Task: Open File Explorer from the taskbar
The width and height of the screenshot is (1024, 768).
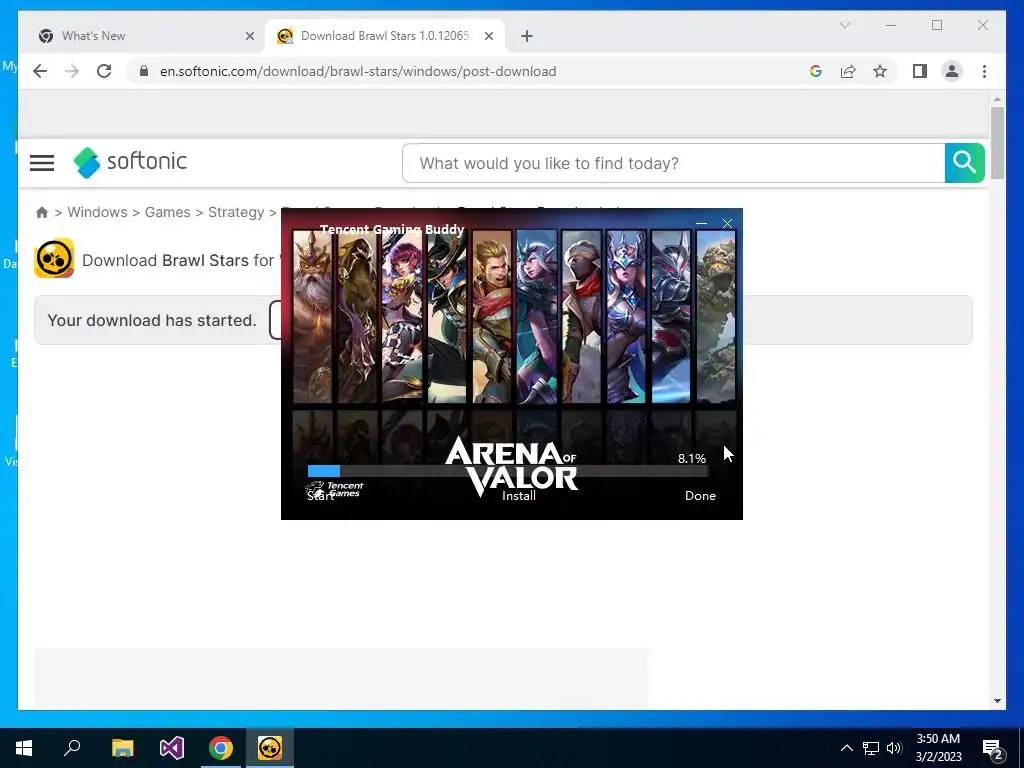Action: 122,748
